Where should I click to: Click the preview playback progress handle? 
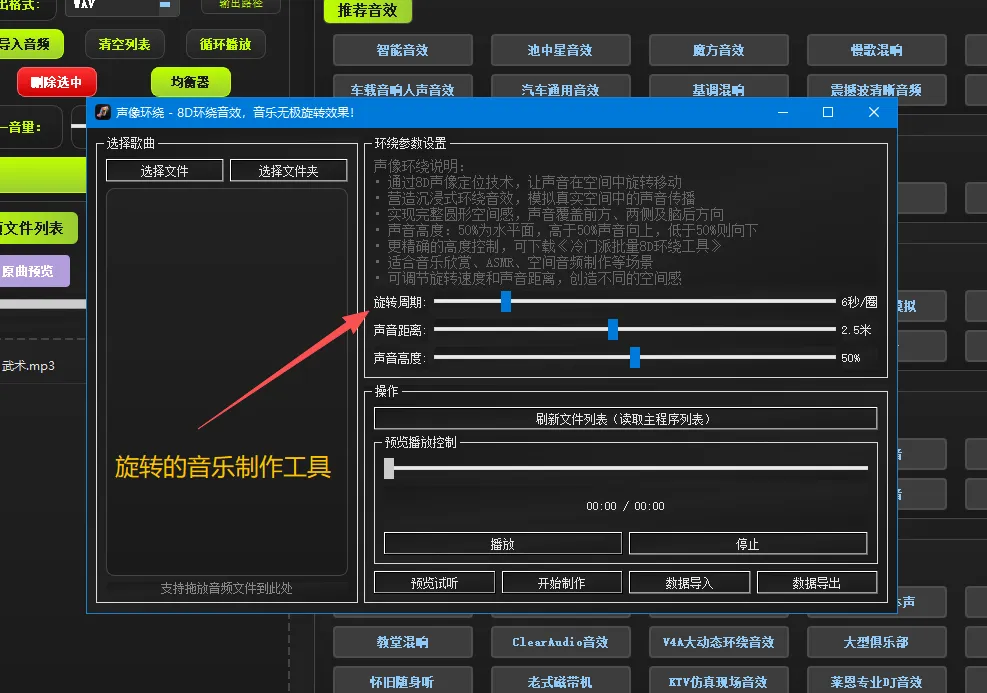389,468
